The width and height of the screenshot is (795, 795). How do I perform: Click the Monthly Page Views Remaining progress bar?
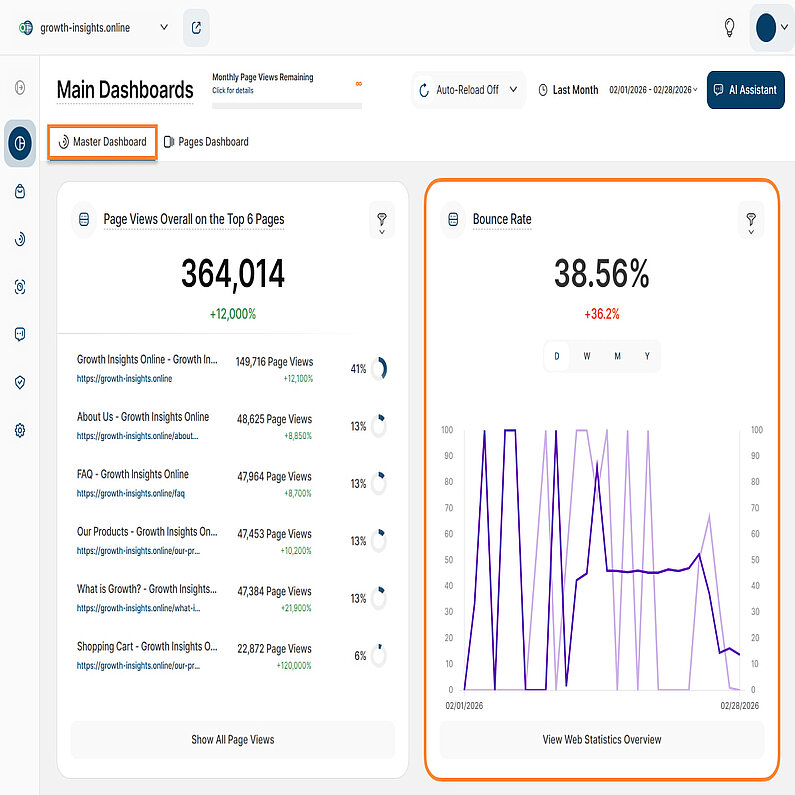(x=286, y=105)
